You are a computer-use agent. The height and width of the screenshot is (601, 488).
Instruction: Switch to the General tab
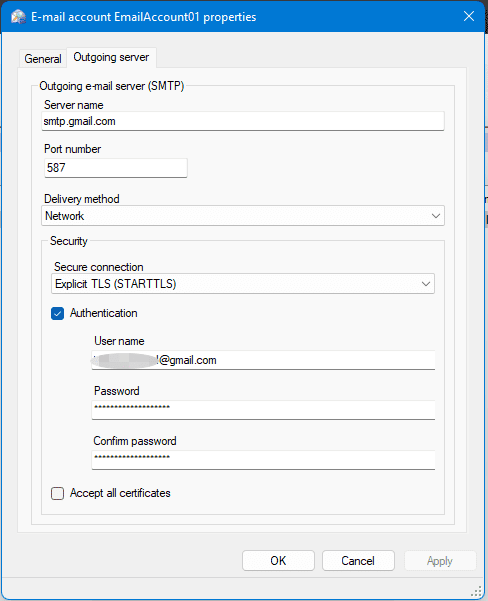coord(43,59)
